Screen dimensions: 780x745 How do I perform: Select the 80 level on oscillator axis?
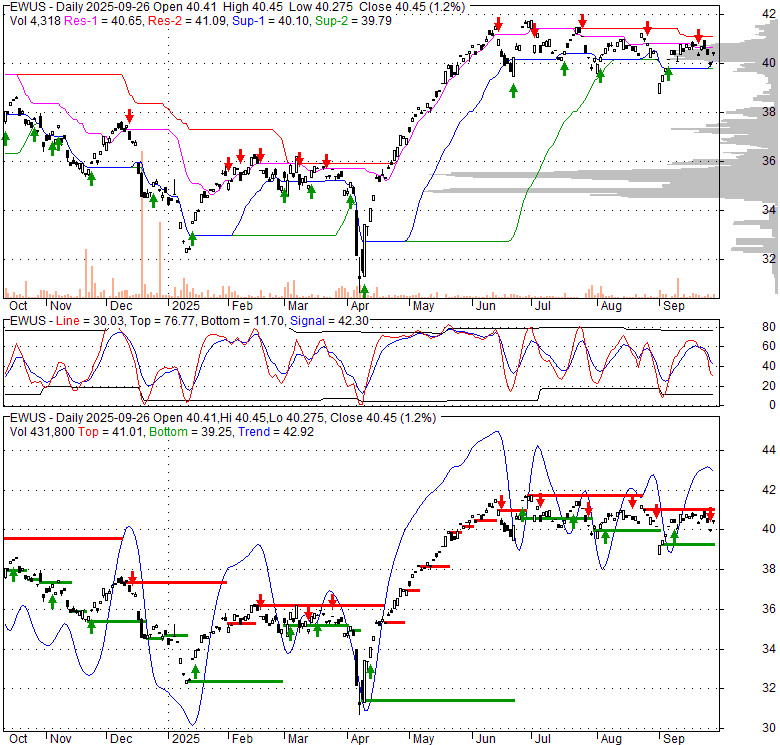(769, 327)
